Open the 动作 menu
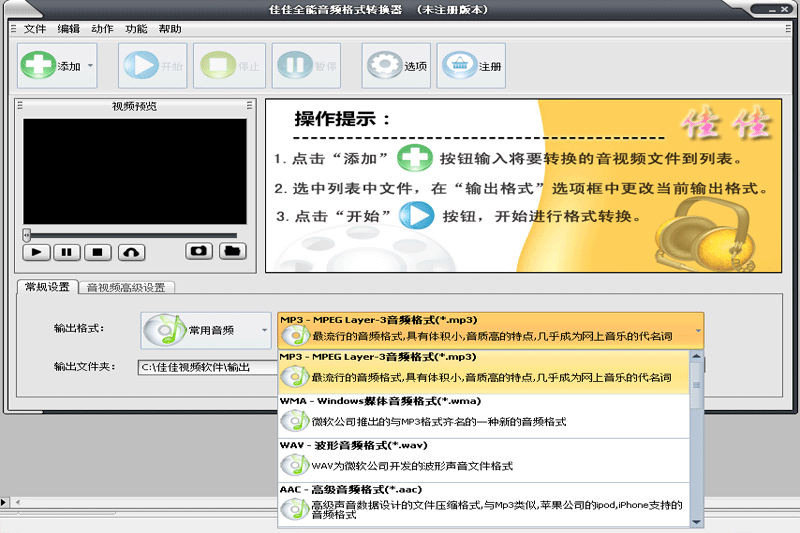The image size is (800, 533). [102, 29]
